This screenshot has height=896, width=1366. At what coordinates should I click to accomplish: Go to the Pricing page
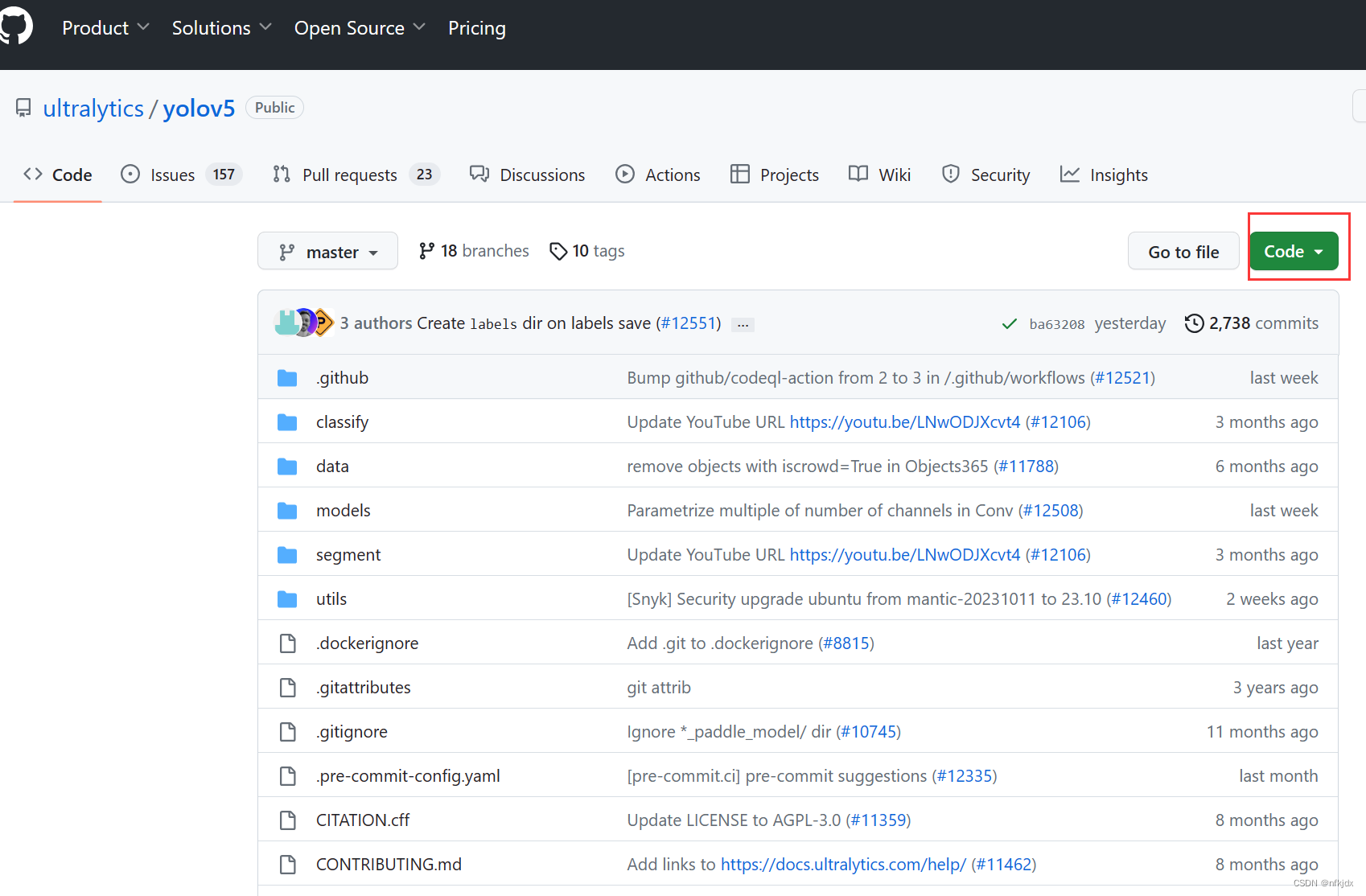coord(477,28)
